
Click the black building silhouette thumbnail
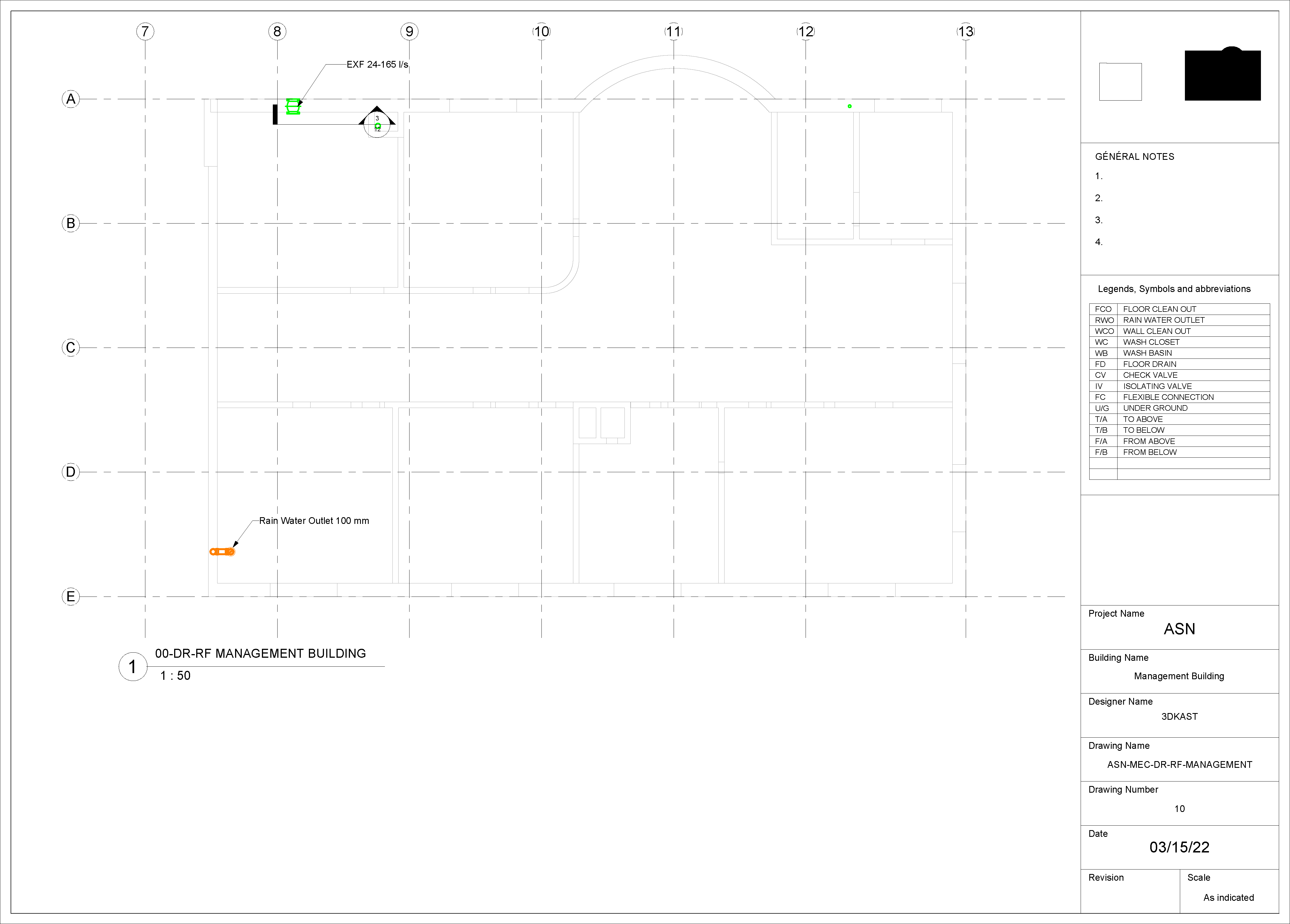coord(1222,76)
